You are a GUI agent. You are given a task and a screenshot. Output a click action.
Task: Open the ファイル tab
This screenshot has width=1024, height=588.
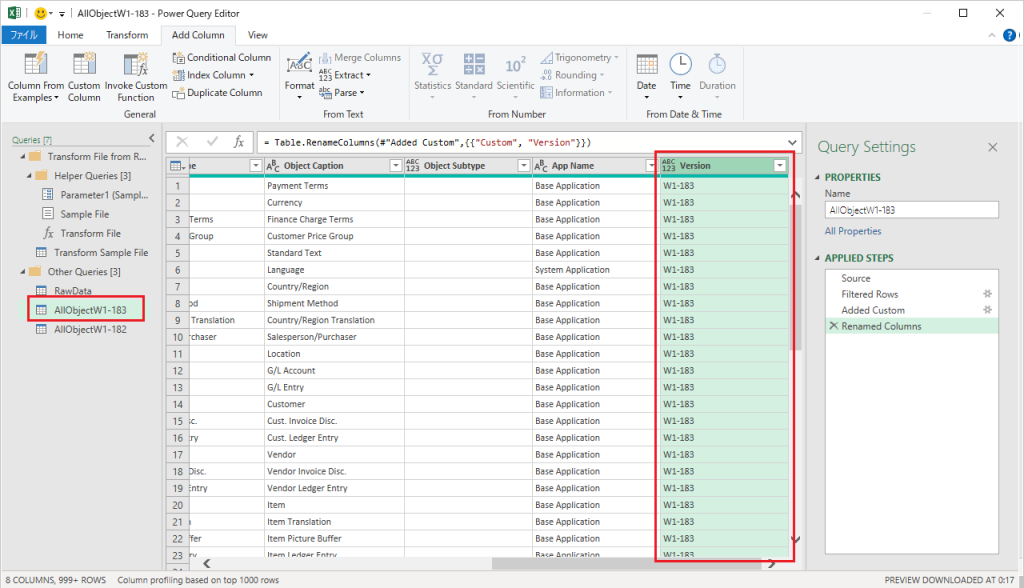(x=24, y=35)
